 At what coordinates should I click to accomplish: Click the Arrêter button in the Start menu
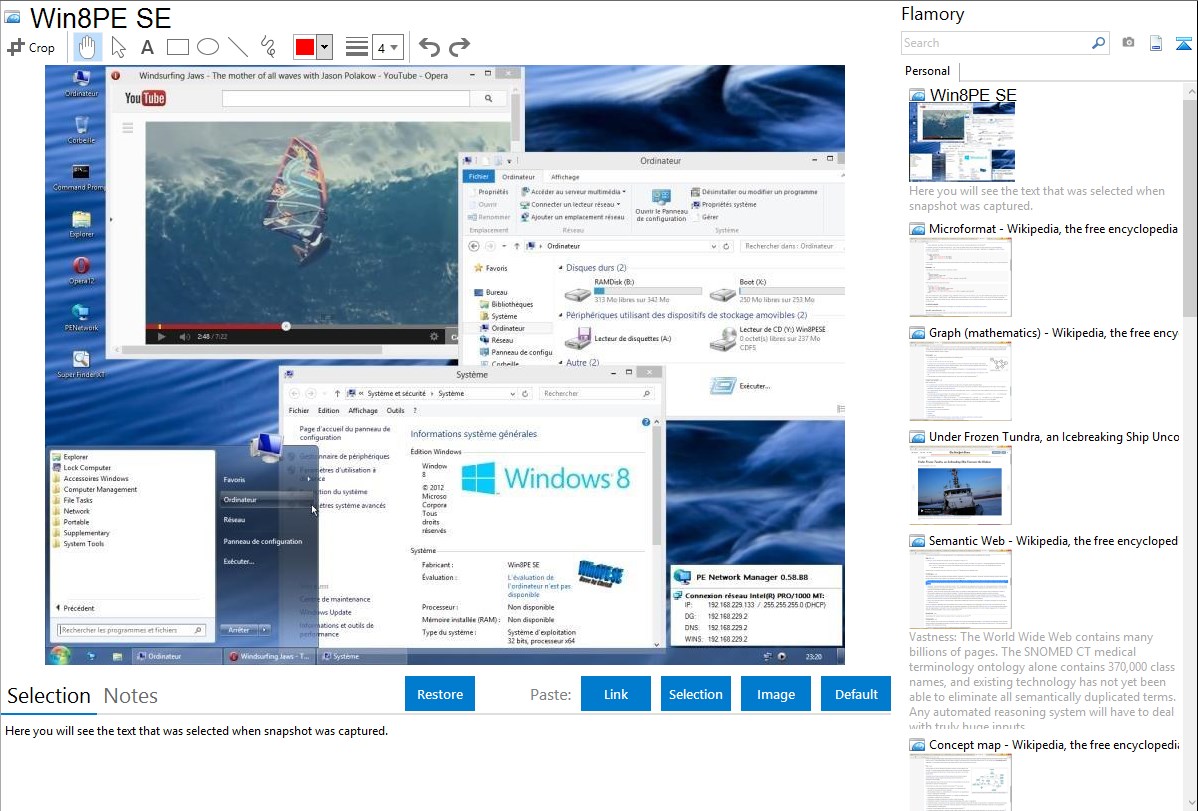click(x=238, y=630)
